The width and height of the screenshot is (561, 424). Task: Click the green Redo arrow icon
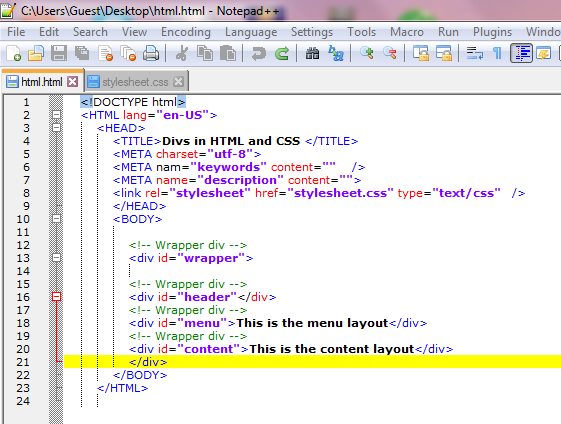(282, 54)
